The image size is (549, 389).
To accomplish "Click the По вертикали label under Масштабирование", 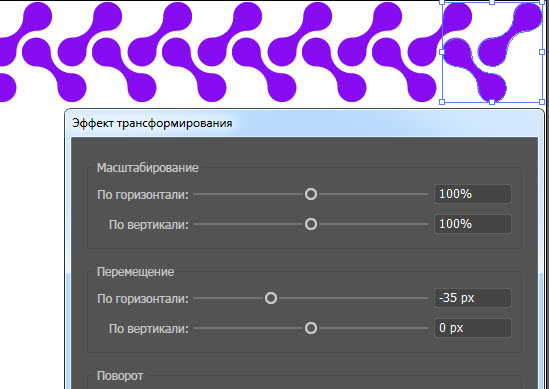I will [x=149, y=225].
